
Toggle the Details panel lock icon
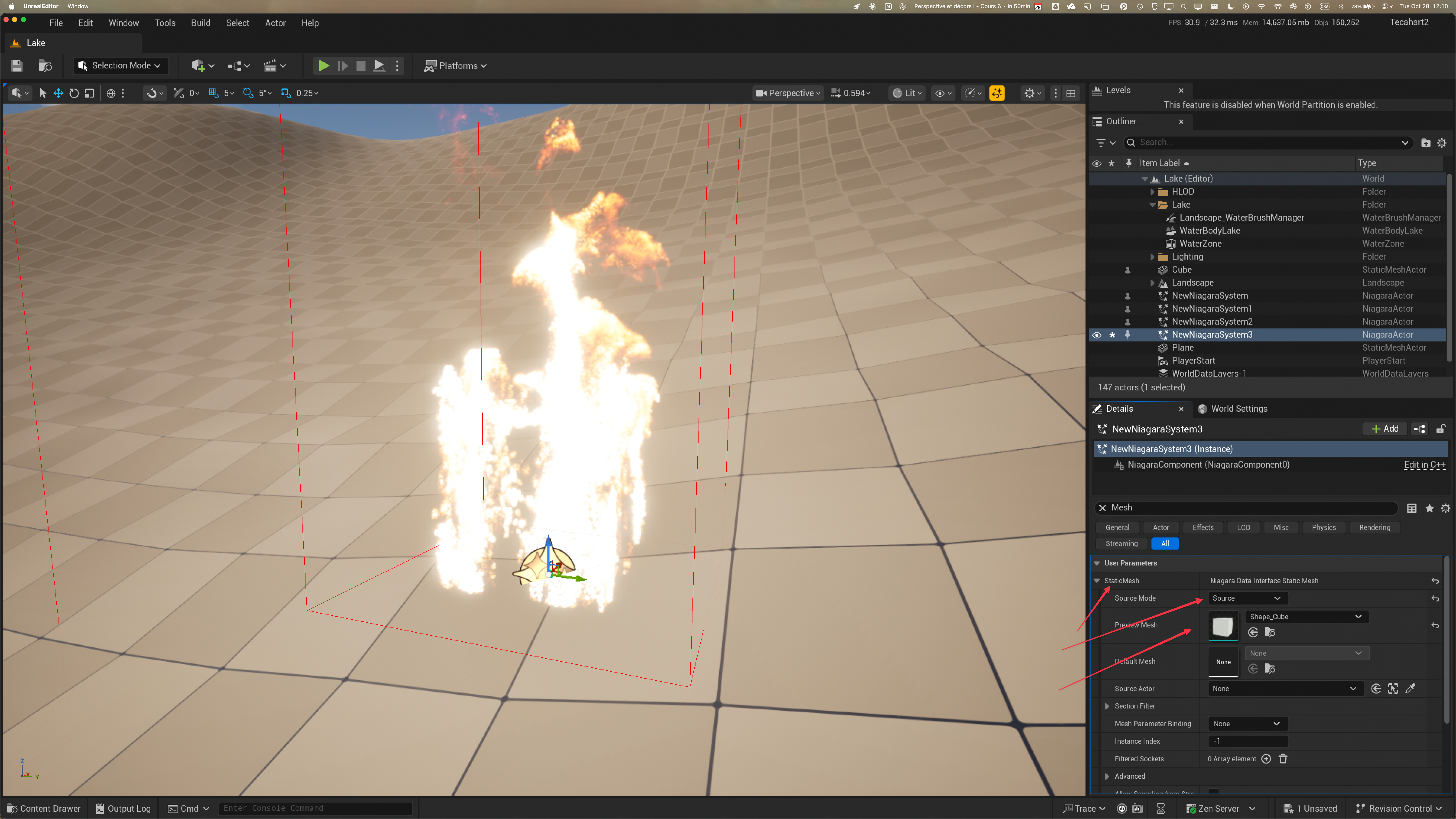pyautogui.click(x=1441, y=429)
